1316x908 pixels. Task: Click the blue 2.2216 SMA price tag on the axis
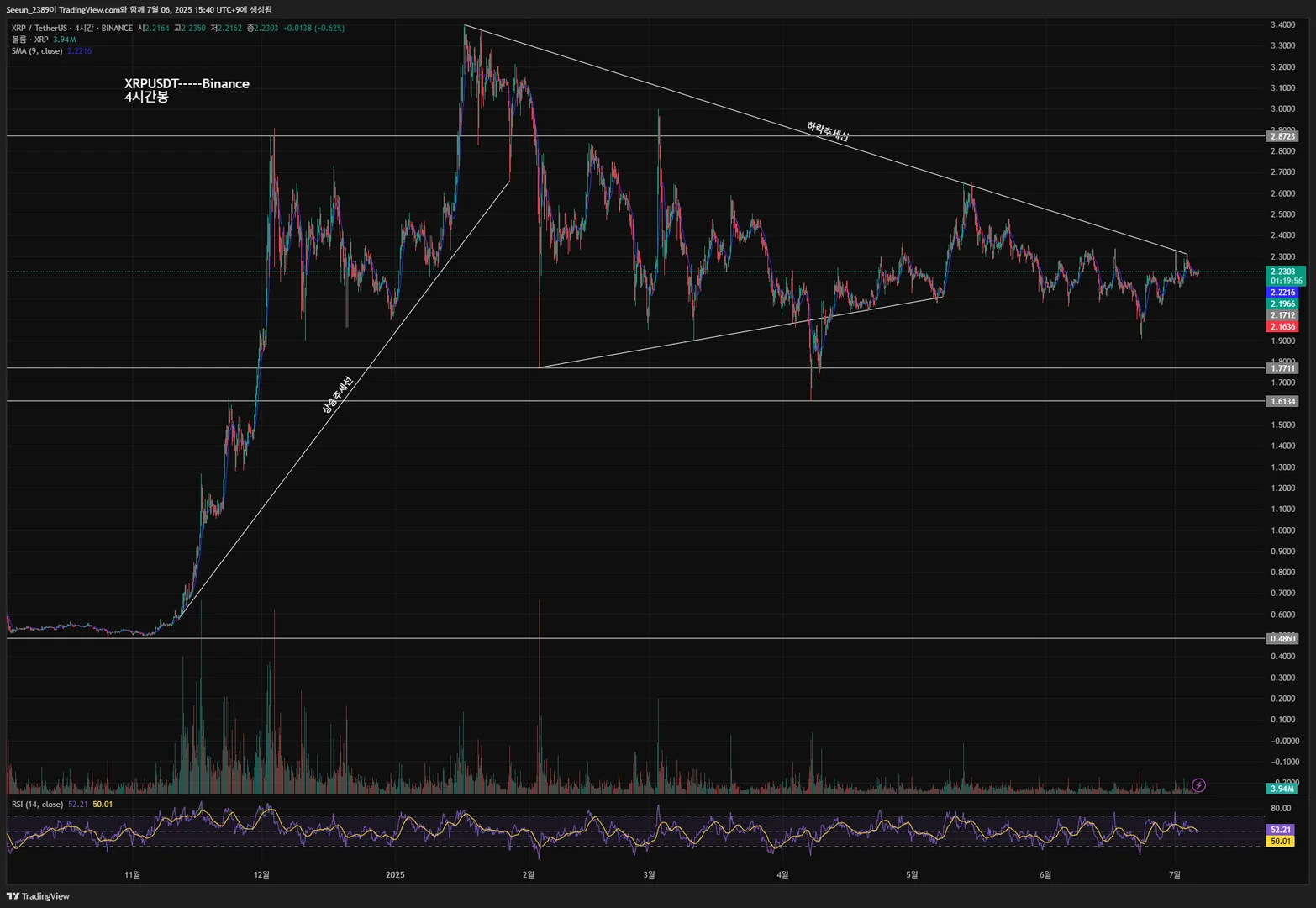click(1282, 293)
